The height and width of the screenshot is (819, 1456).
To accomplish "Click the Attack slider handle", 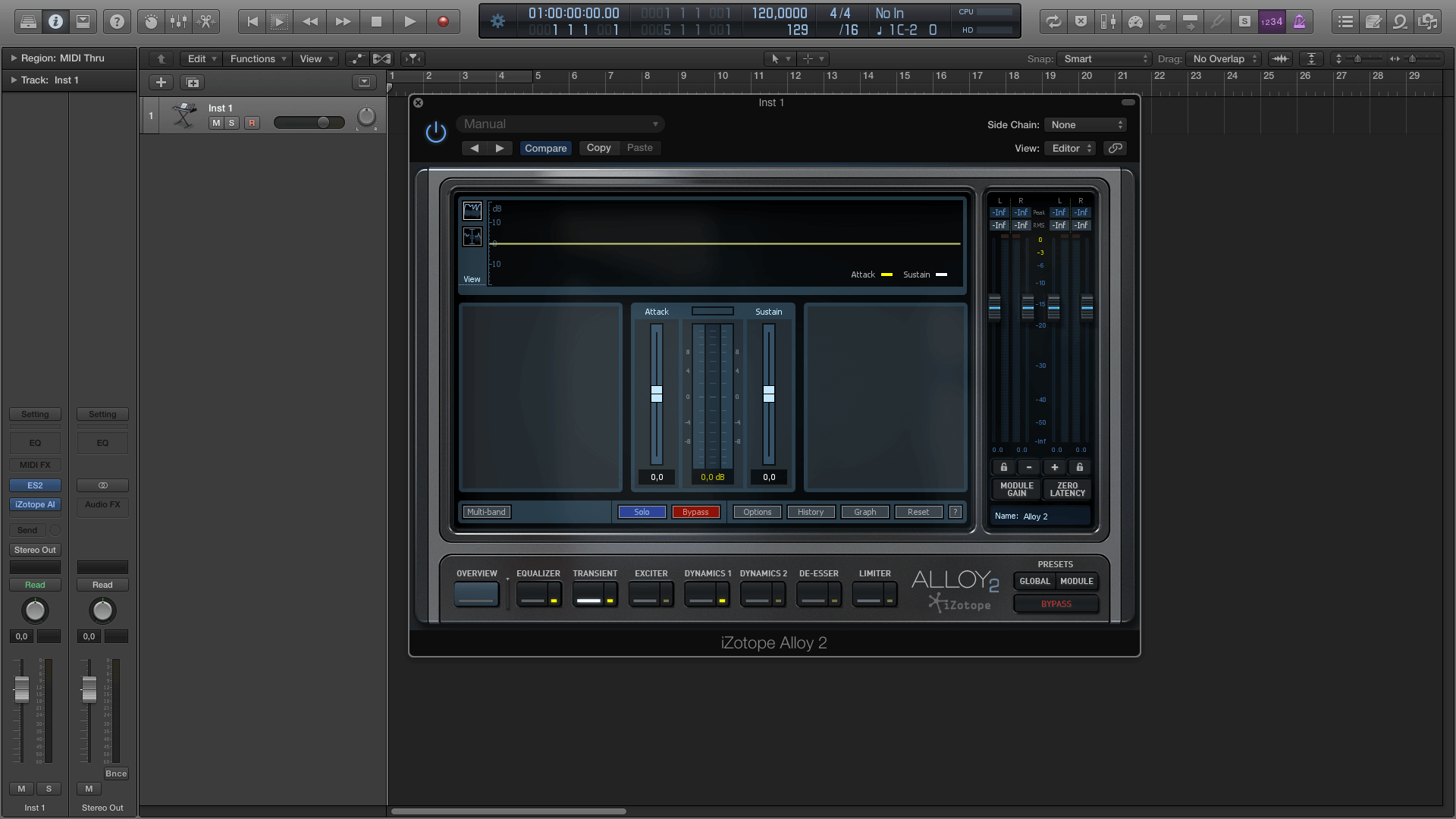I will pos(657,394).
